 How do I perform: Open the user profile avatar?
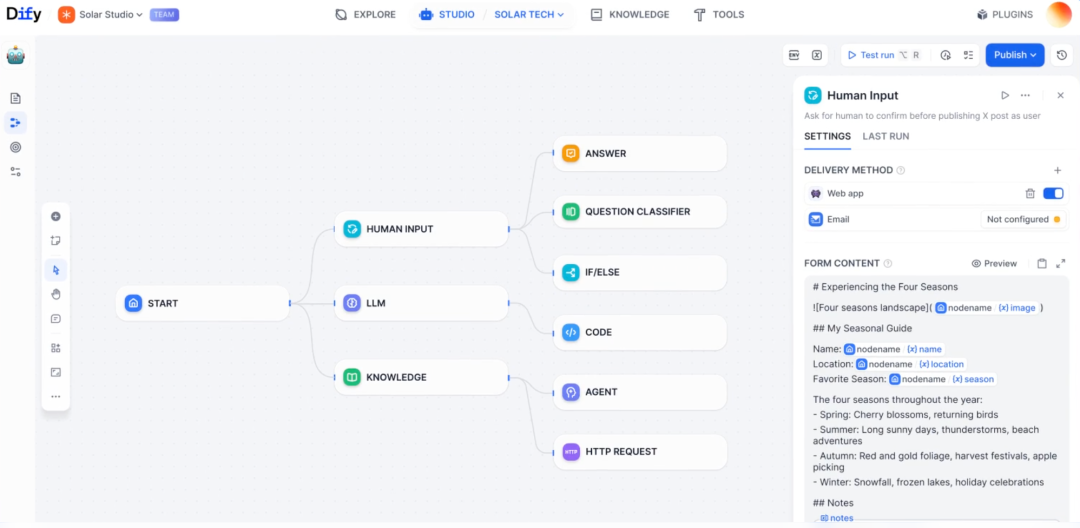coord(1059,14)
